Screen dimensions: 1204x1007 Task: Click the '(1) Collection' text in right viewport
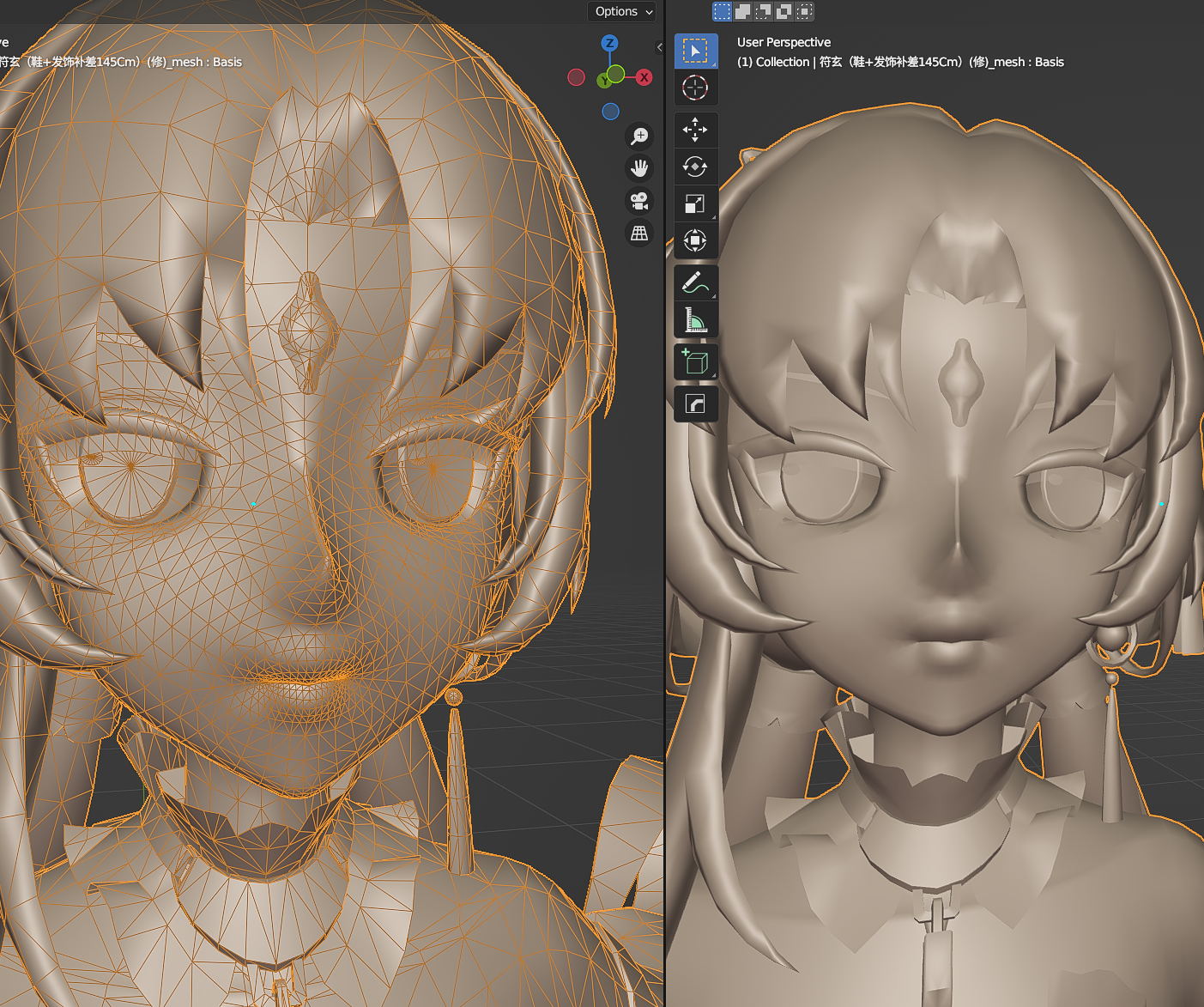pyautogui.click(x=773, y=62)
